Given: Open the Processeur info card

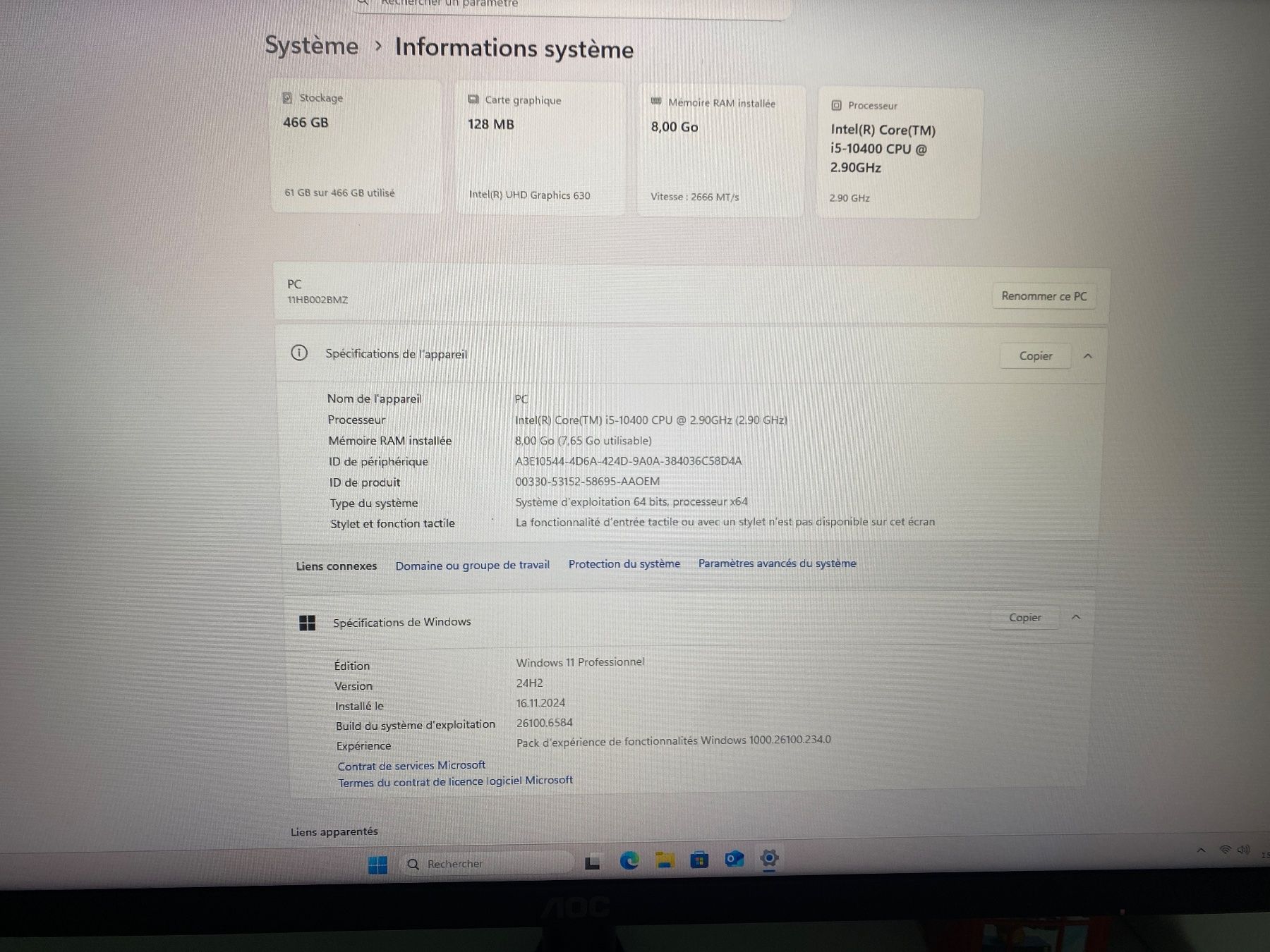Looking at the screenshot, I should [899, 153].
